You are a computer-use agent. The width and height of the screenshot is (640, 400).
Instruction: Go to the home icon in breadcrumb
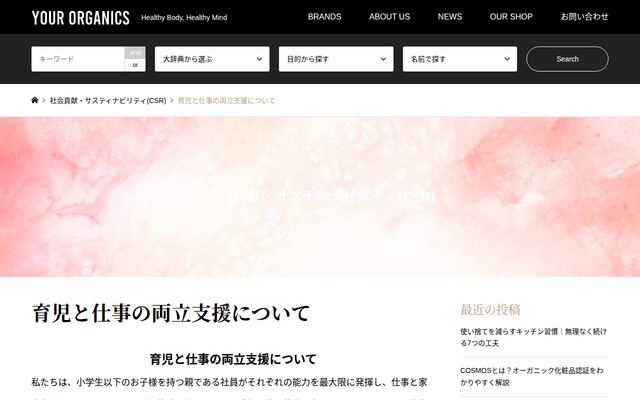[x=35, y=100]
